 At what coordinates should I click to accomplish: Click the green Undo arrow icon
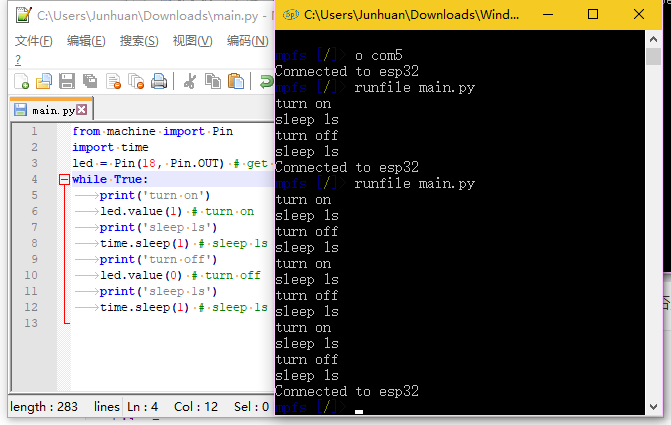click(x=266, y=81)
